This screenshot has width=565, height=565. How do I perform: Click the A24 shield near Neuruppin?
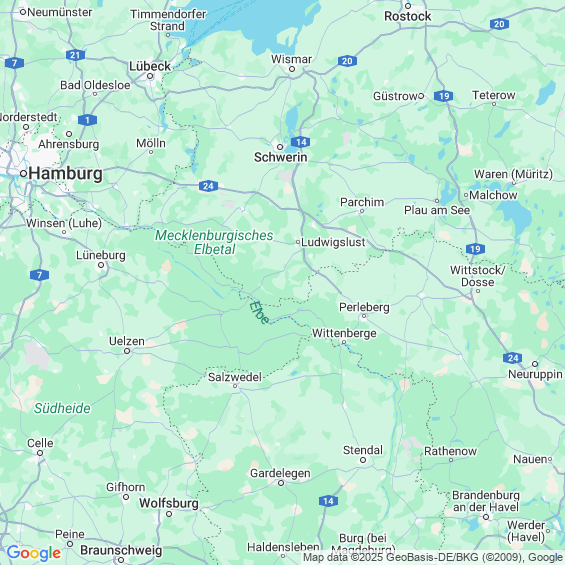[512, 358]
